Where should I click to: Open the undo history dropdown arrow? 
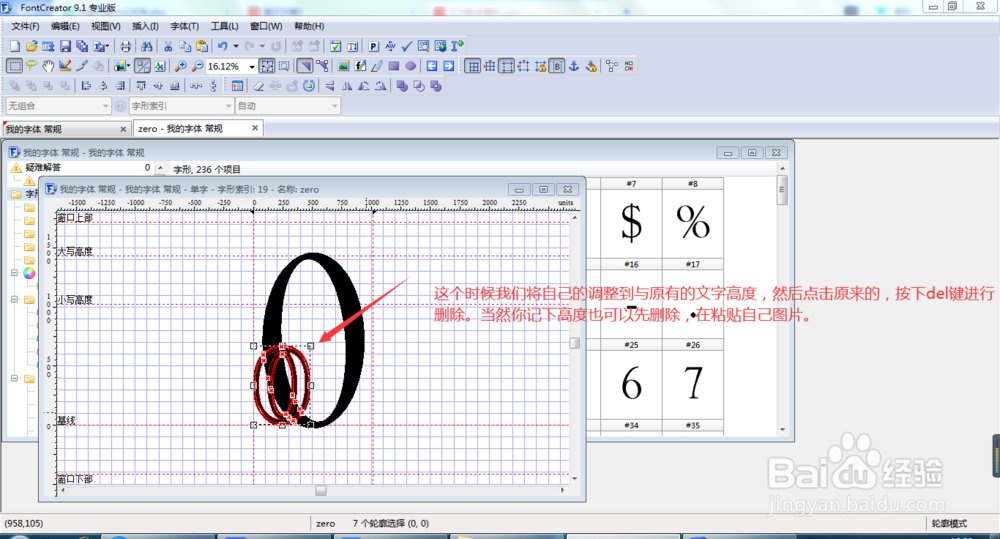(x=236, y=46)
